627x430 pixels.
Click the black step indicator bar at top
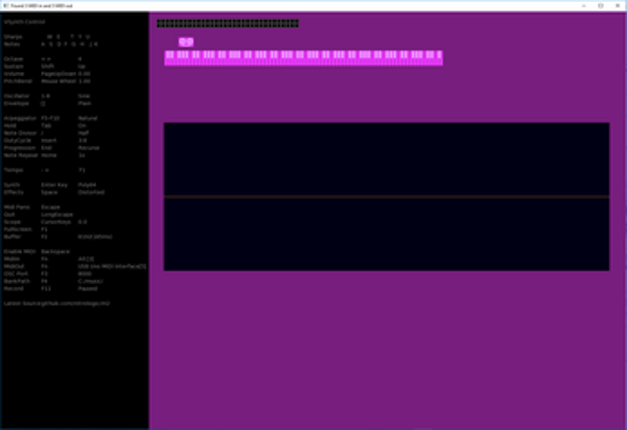(227, 23)
